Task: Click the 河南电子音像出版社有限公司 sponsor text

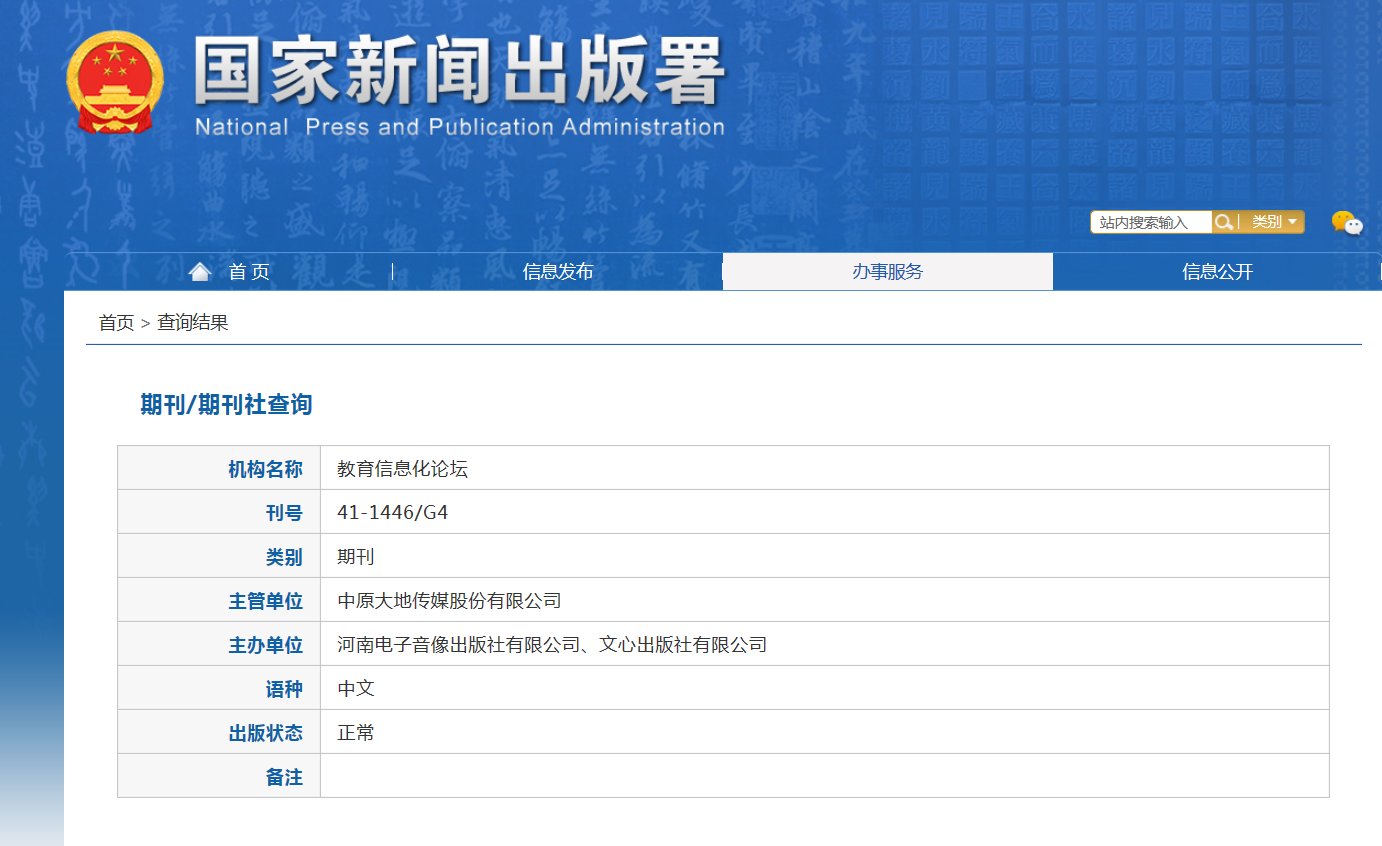Action: (x=459, y=645)
